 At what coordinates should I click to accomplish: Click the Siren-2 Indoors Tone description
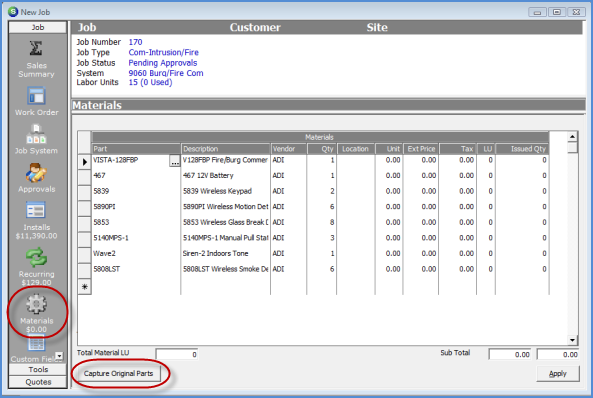coord(226,253)
